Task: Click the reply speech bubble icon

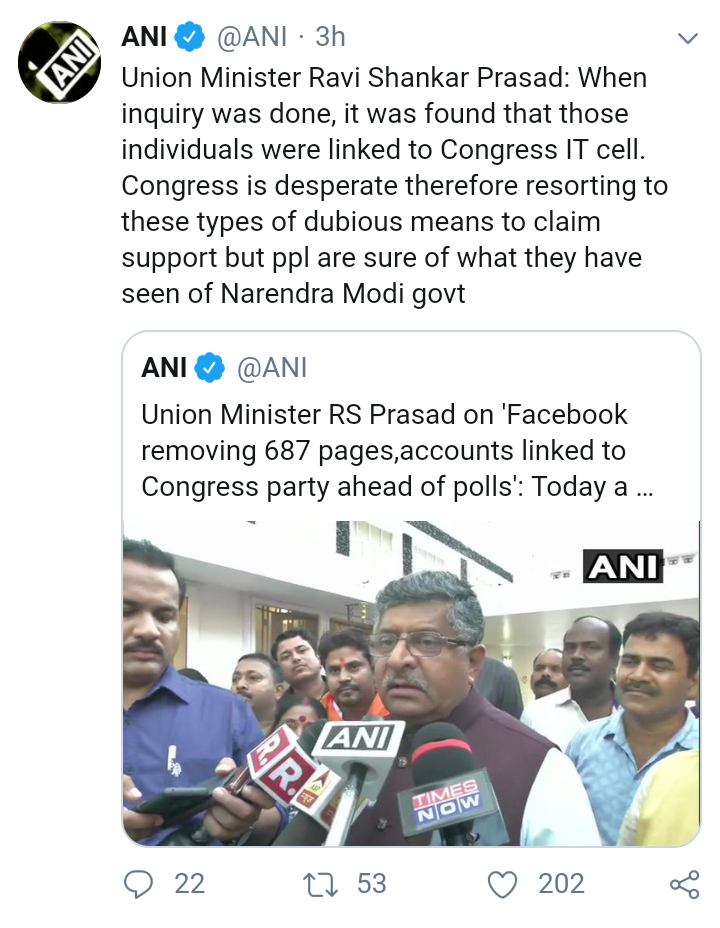Action: [138, 884]
